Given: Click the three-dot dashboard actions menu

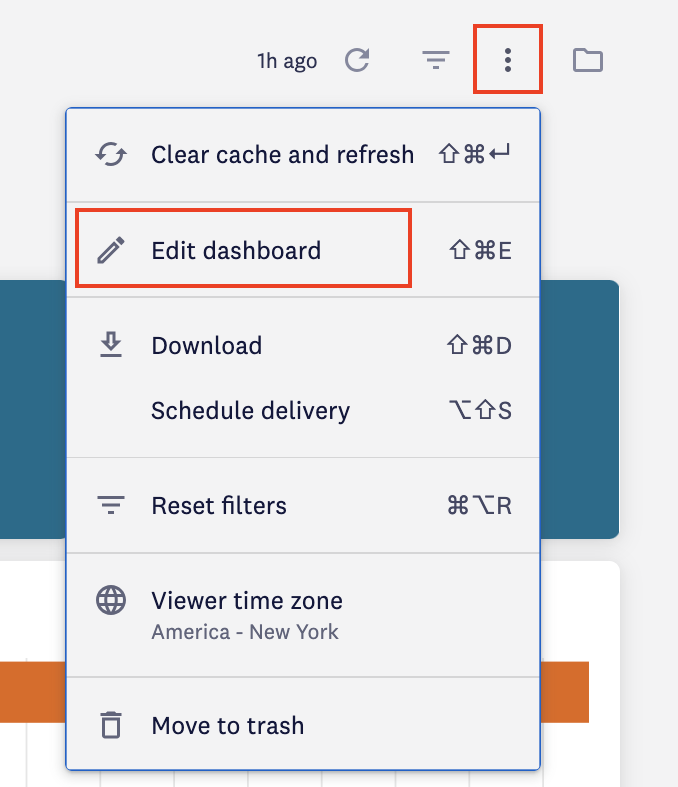Looking at the screenshot, I should tap(508, 61).
